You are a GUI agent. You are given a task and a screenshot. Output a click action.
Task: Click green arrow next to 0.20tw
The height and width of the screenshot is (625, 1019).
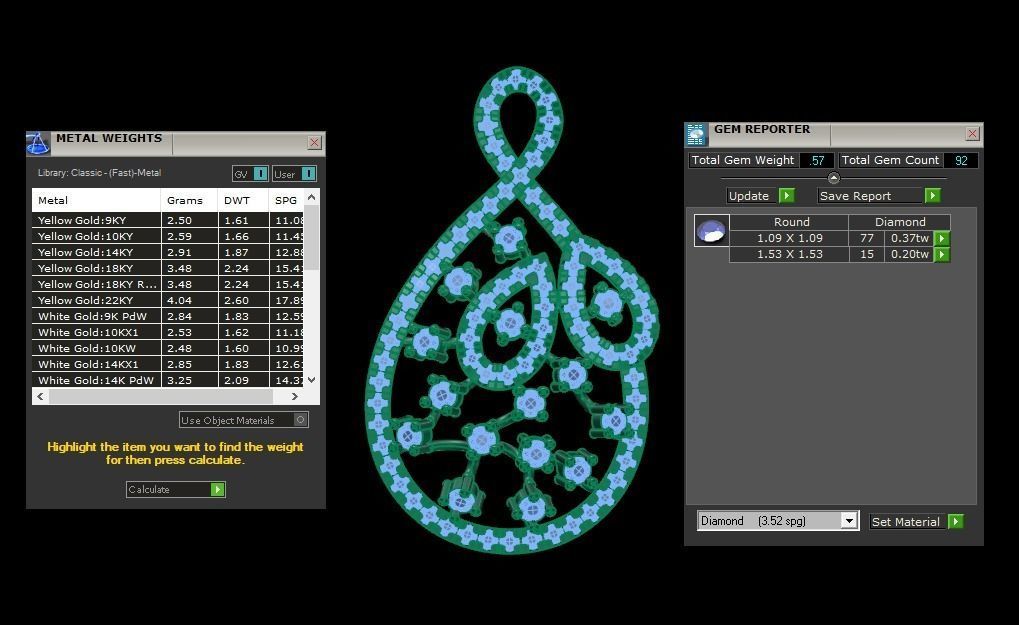[942, 255]
